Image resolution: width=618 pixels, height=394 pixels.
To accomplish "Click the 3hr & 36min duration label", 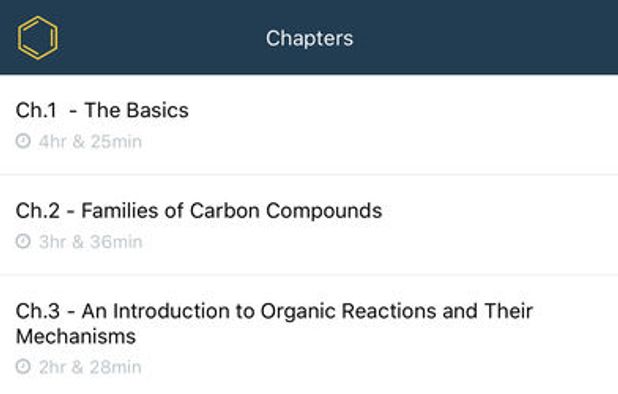I will pyautogui.click(x=90, y=242).
